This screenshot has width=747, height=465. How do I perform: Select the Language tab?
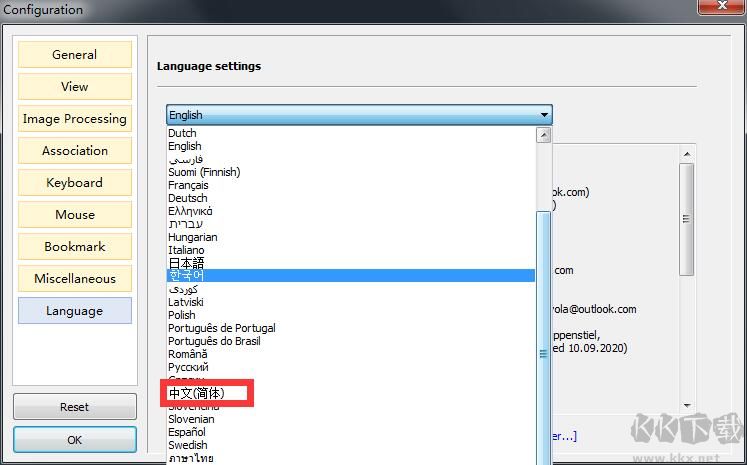[x=75, y=311]
